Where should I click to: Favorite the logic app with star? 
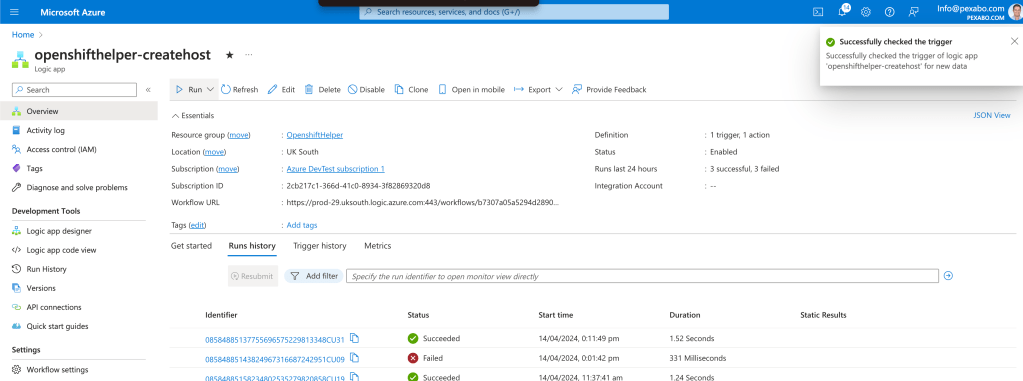(x=230, y=55)
